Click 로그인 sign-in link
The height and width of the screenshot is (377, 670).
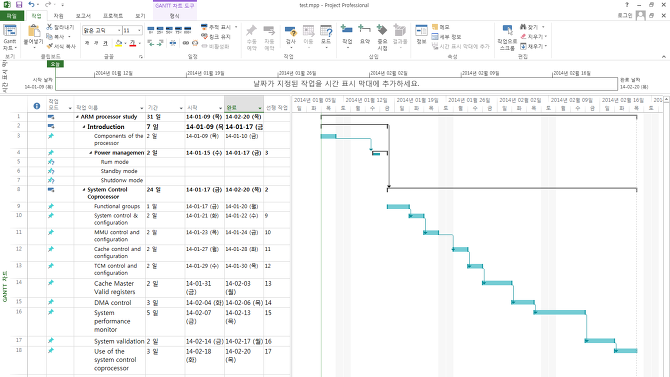624,15
